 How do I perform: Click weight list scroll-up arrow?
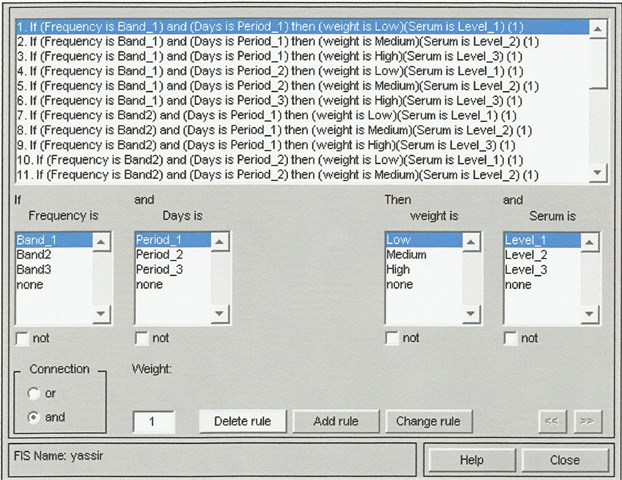(x=471, y=242)
